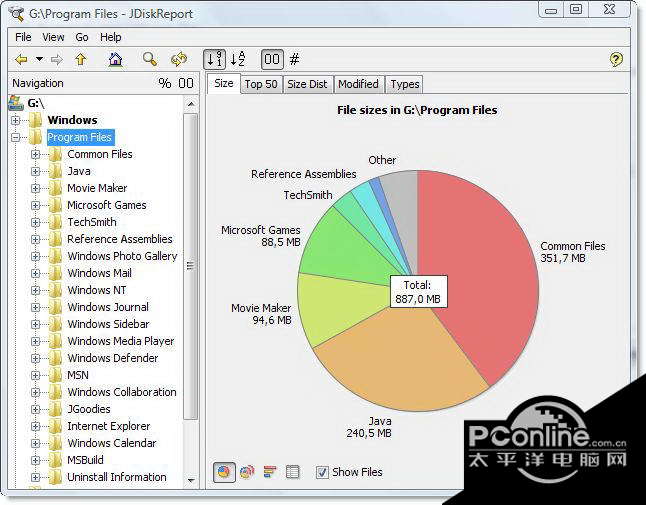This screenshot has width=646, height=505.
Task: Expand the Microsoft Games tree node
Action: pos(35,205)
